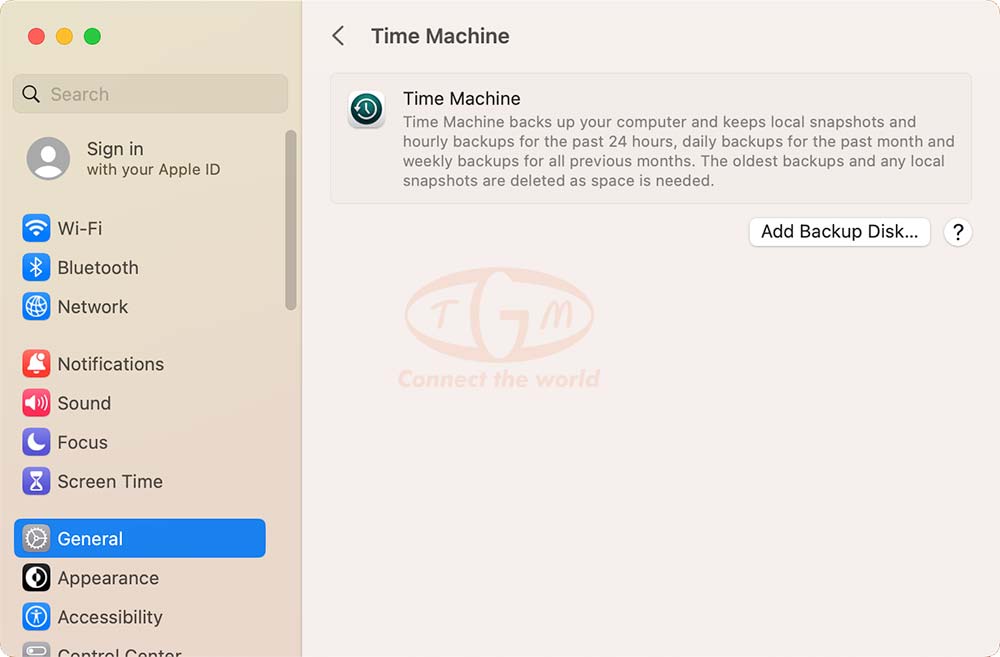Click the Sound speaker icon
This screenshot has width=1000, height=657.
tap(36, 403)
